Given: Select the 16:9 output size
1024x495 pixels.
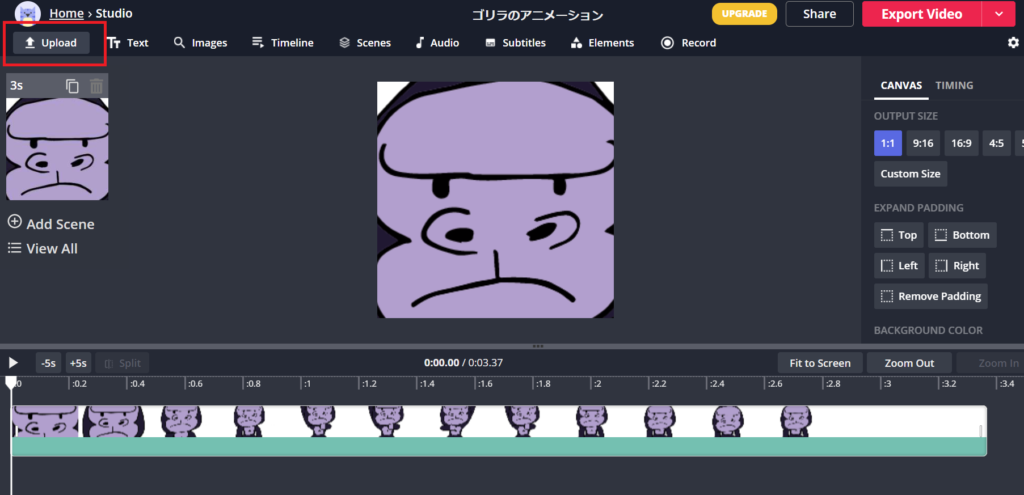Looking at the screenshot, I should (x=961, y=143).
